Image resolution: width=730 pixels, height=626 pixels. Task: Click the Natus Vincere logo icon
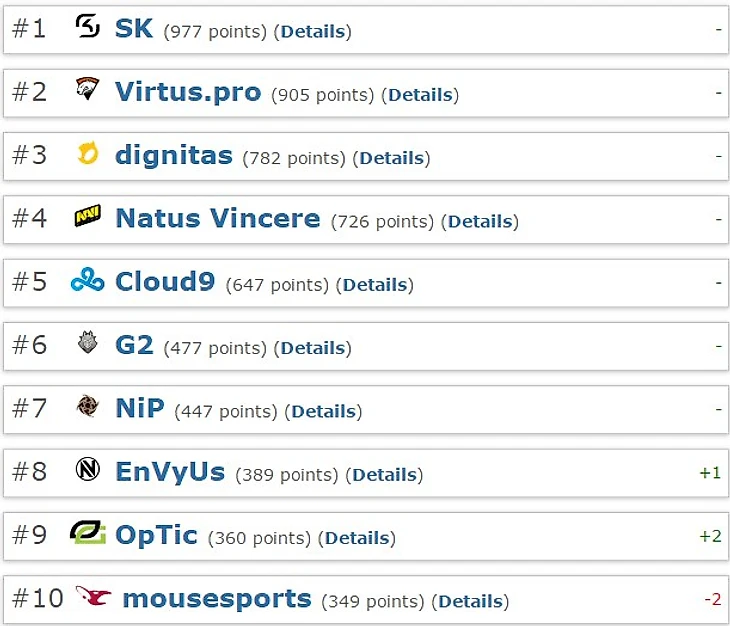pos(88,217)
